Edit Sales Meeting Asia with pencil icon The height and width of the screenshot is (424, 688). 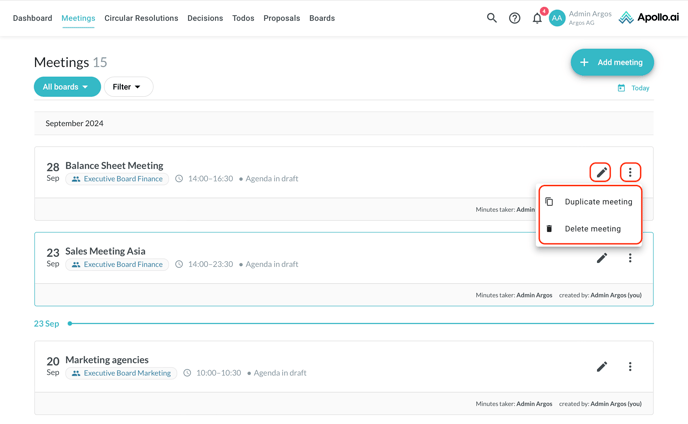(601, 258)
